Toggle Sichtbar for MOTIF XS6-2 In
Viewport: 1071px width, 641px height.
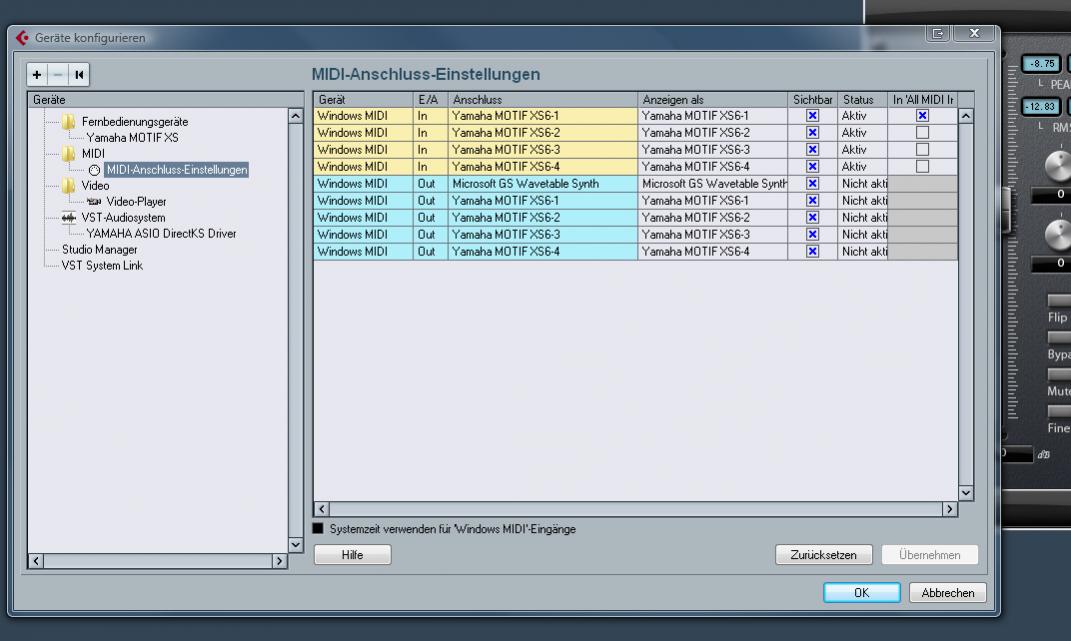[x=812, y=133]
